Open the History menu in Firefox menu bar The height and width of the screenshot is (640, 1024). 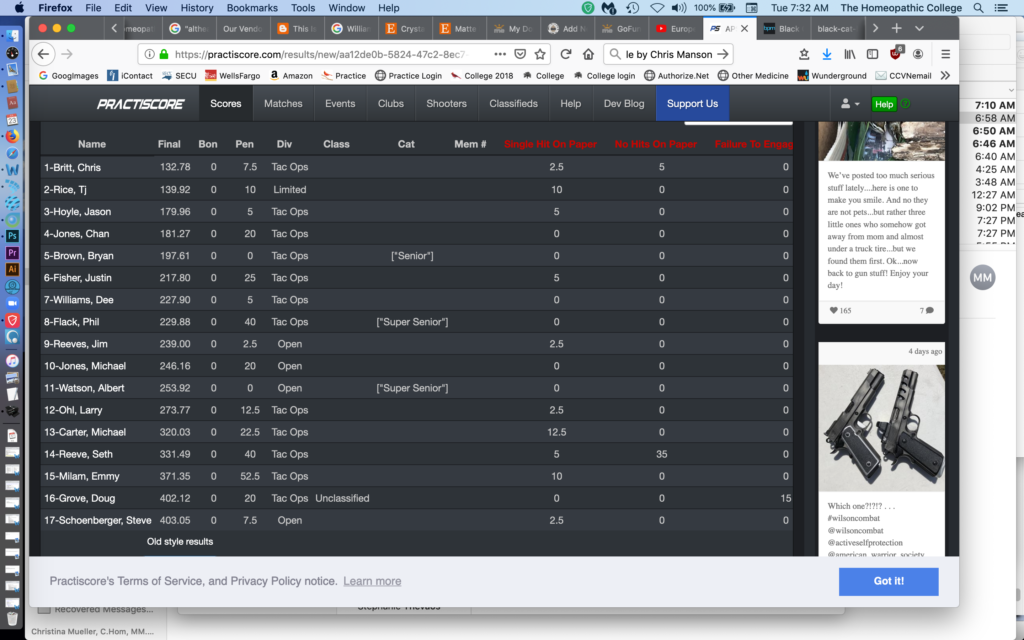pyautogui.click(x=197, y=8)
